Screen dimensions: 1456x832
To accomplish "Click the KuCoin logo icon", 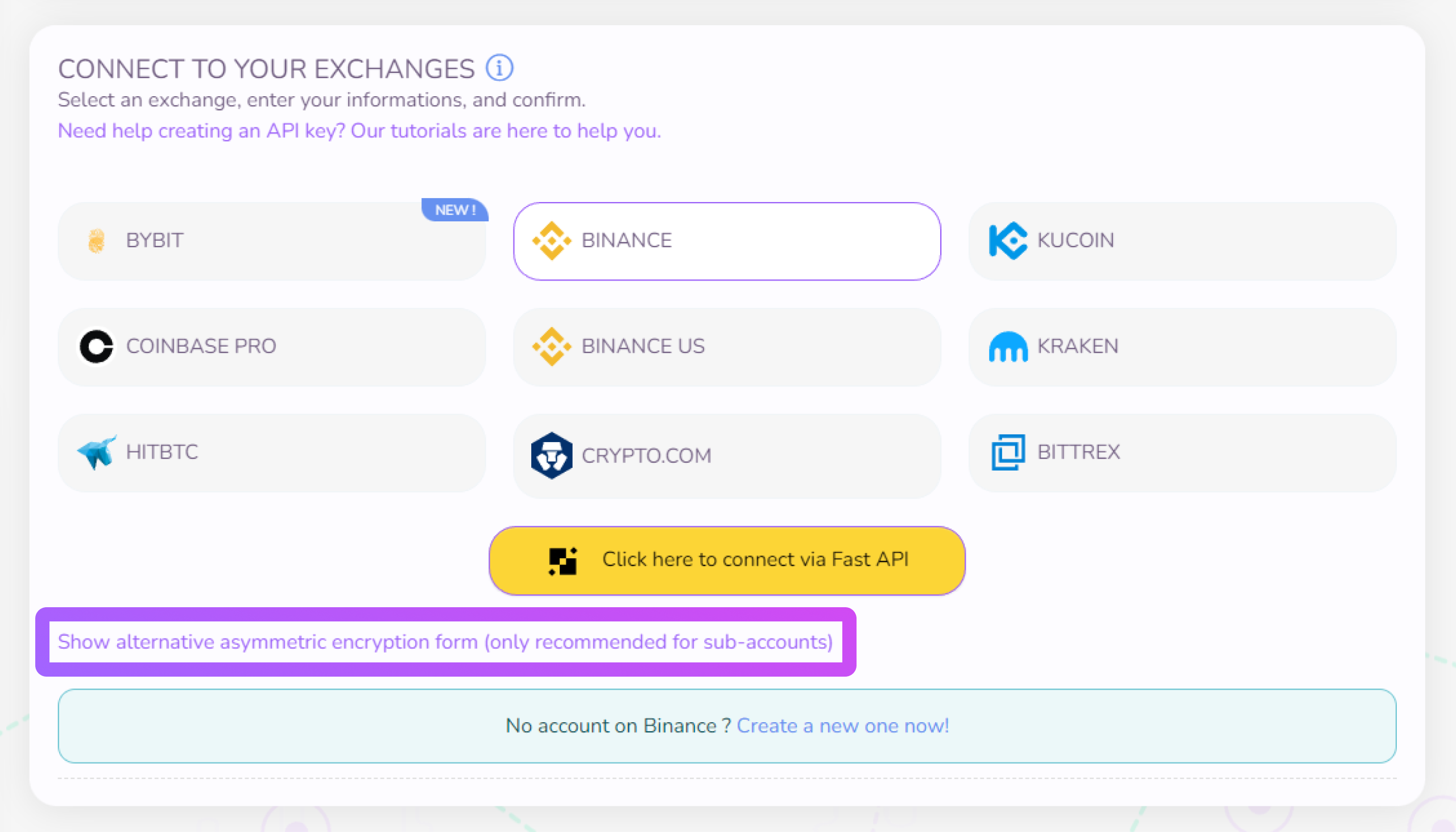I will point(1008,241).
